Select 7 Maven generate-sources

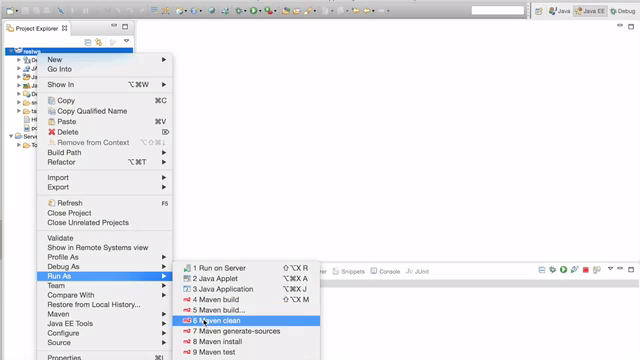coord(246,331)
